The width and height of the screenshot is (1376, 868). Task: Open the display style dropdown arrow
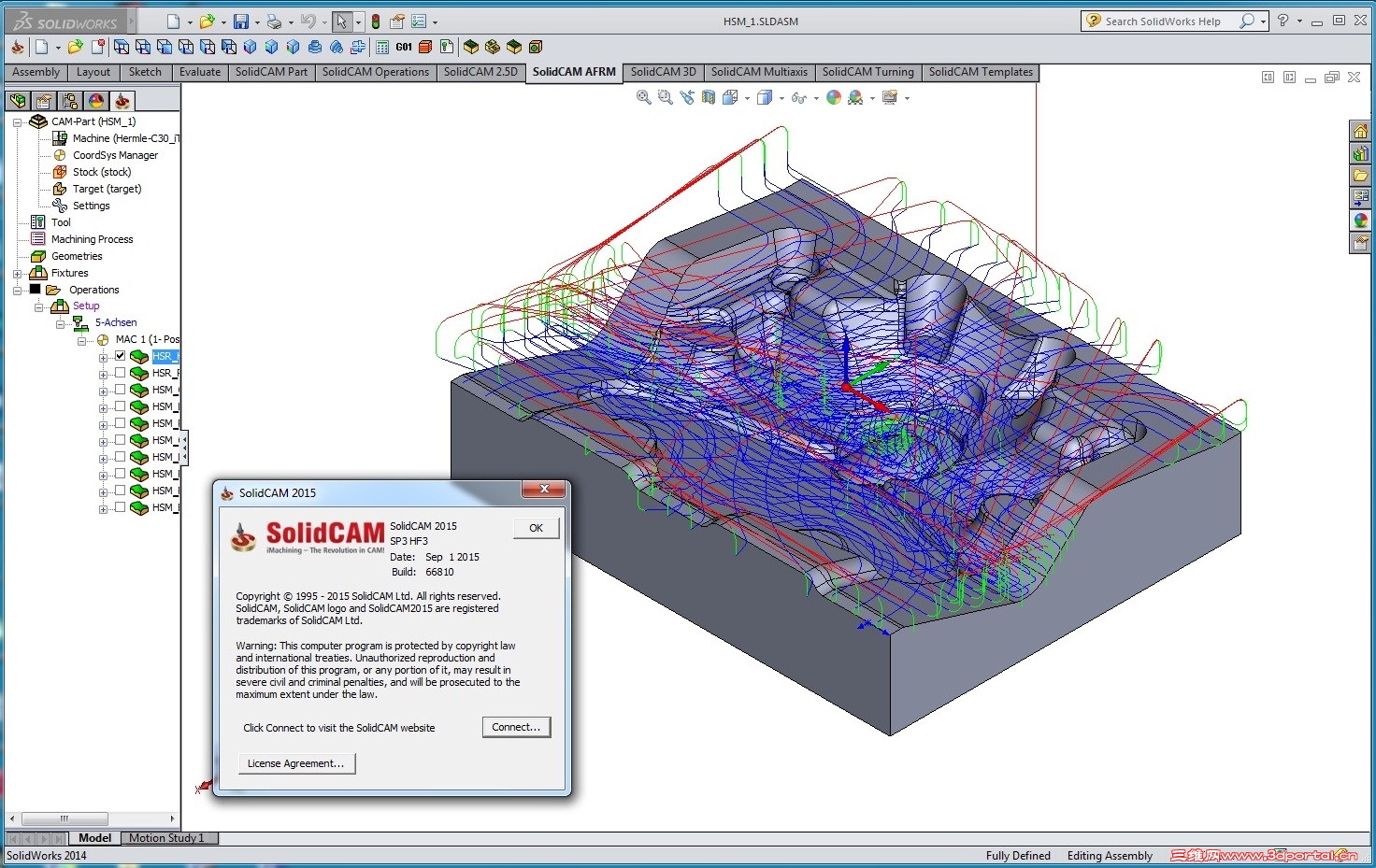[x=782, y=98]
